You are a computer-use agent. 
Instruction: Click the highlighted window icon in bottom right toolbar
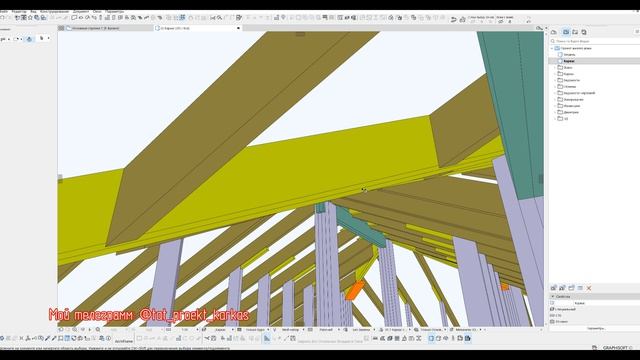point(431,338)
